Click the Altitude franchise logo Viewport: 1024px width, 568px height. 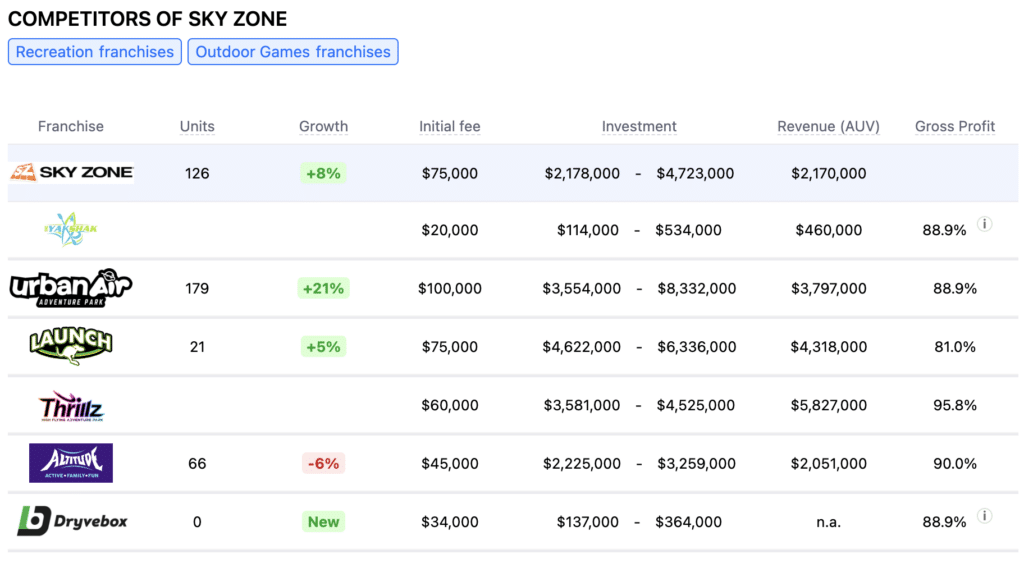71,463
